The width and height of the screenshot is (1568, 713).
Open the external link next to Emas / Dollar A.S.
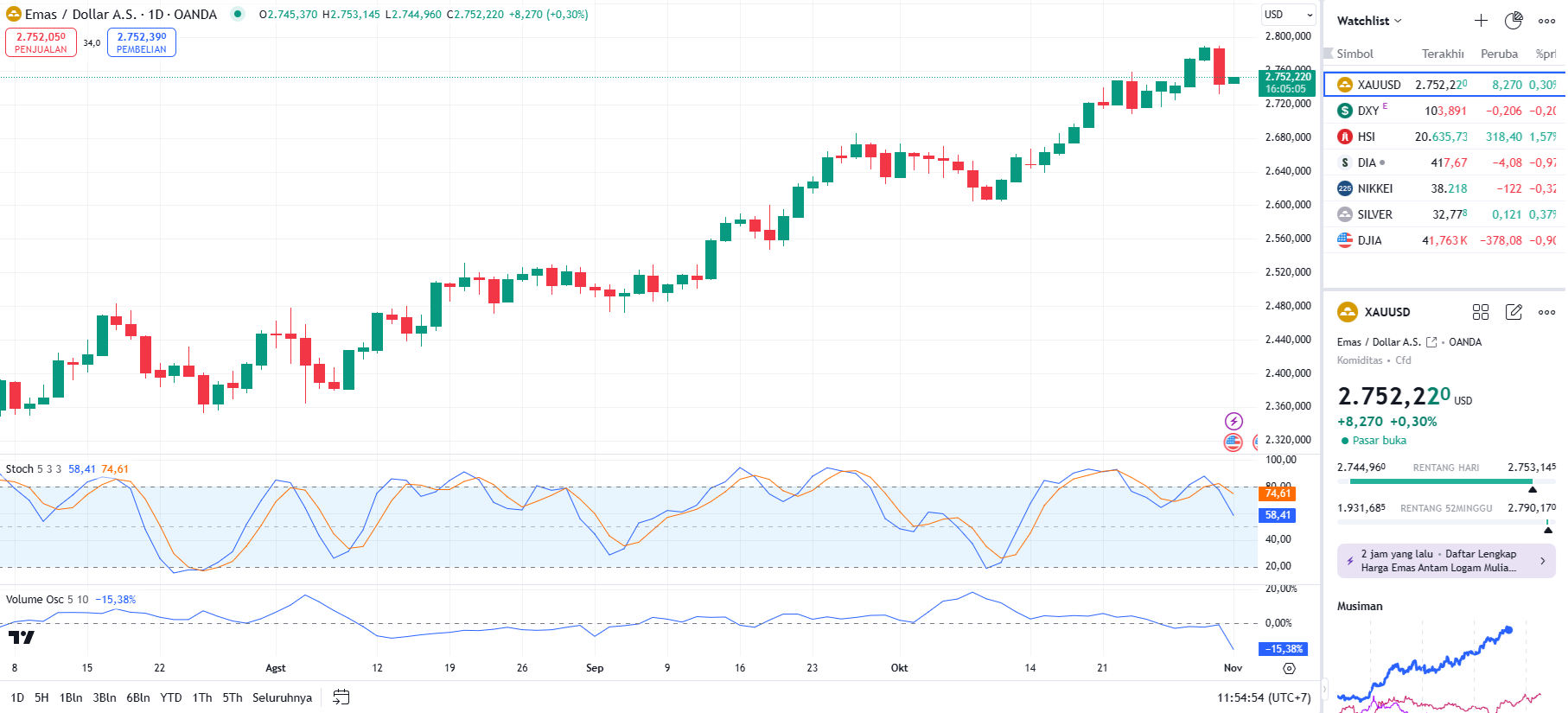pyautogui.click(x=1431, y=342)
